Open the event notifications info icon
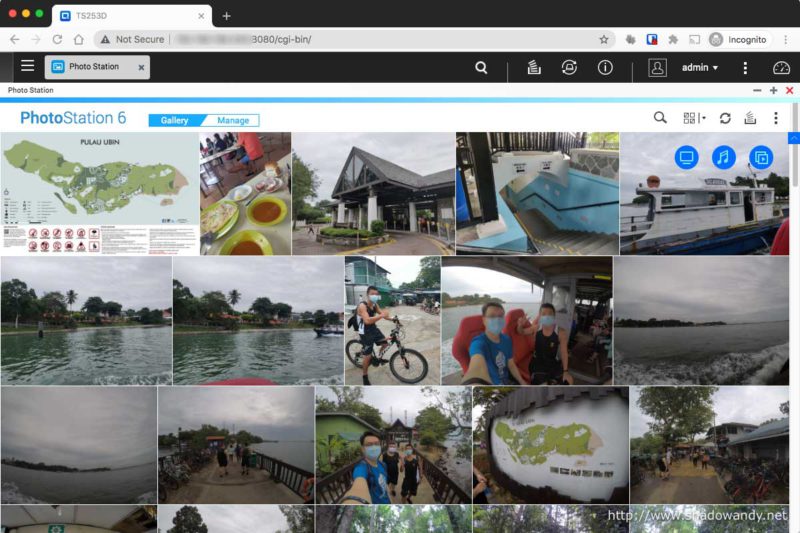This screenshot has height=533, width=800. click(605, 68)
